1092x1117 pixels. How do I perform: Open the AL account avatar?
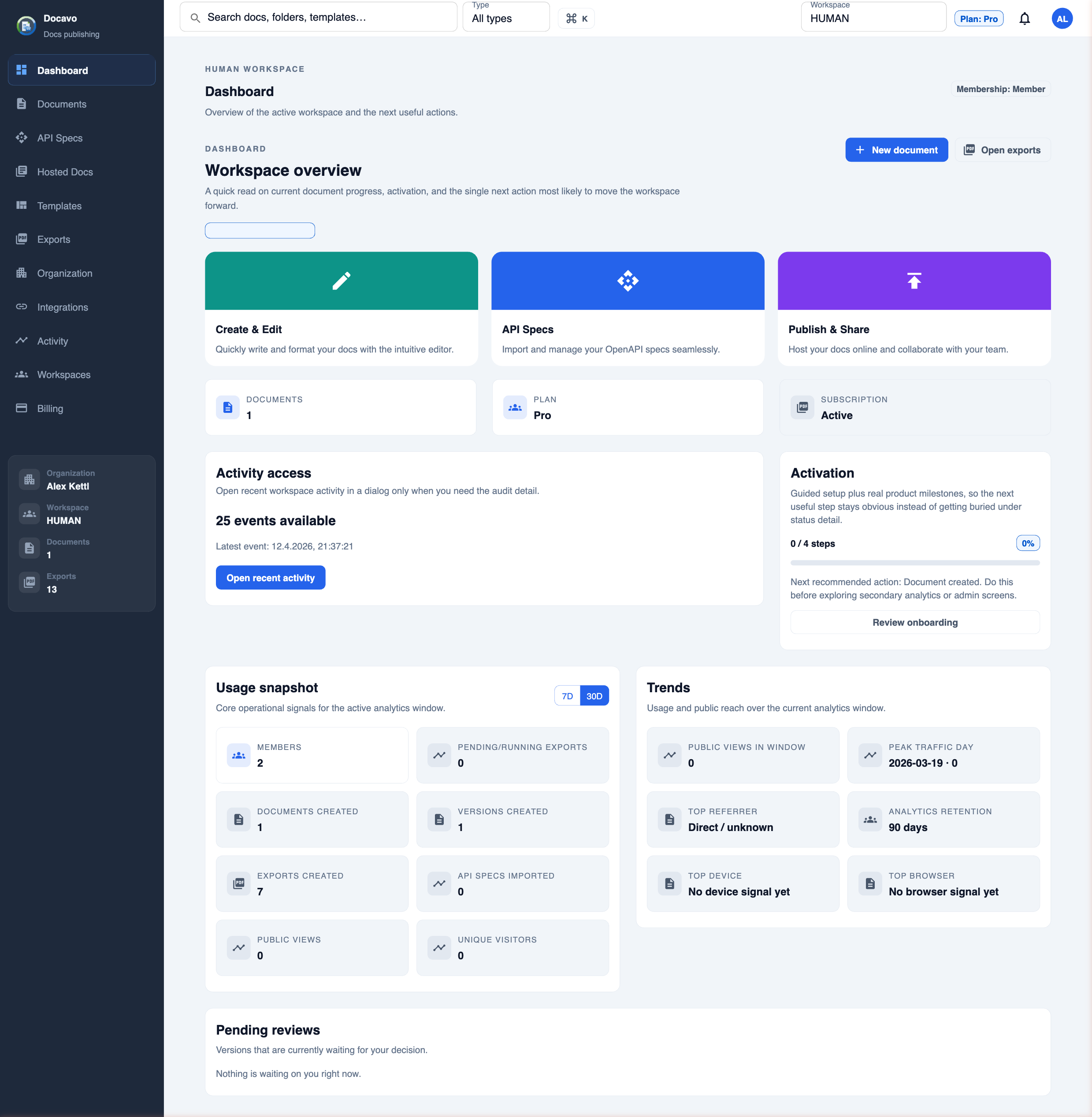click(x=1062, y=19)
